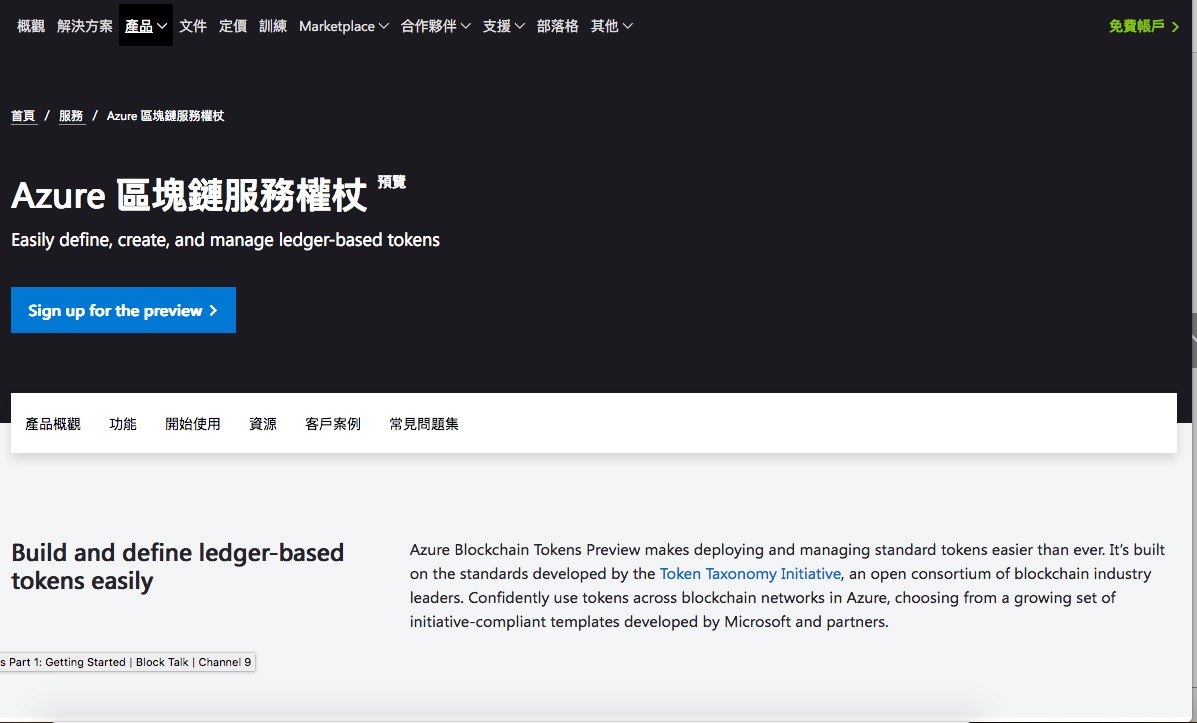The image size is (1197, 723).
Task: Open the 部落格 nav link
Action: click(557, 26)
